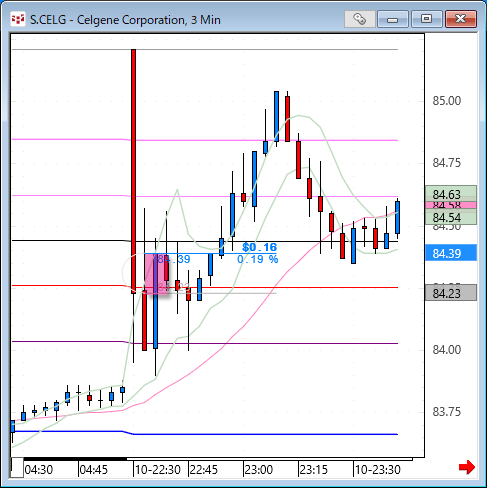The width and height of the screenshot is (487, 488).
Task: Click the 84.63 green price label
Action: 451,194
